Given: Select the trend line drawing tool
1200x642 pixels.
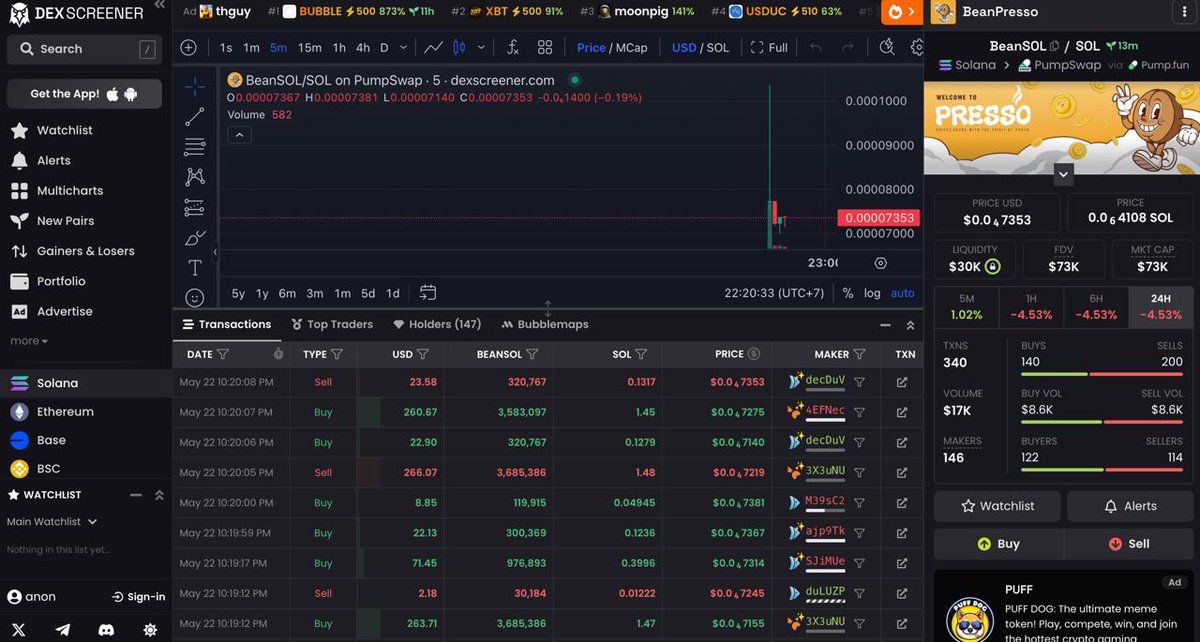Looking at the screenshot, I should 195,117.
